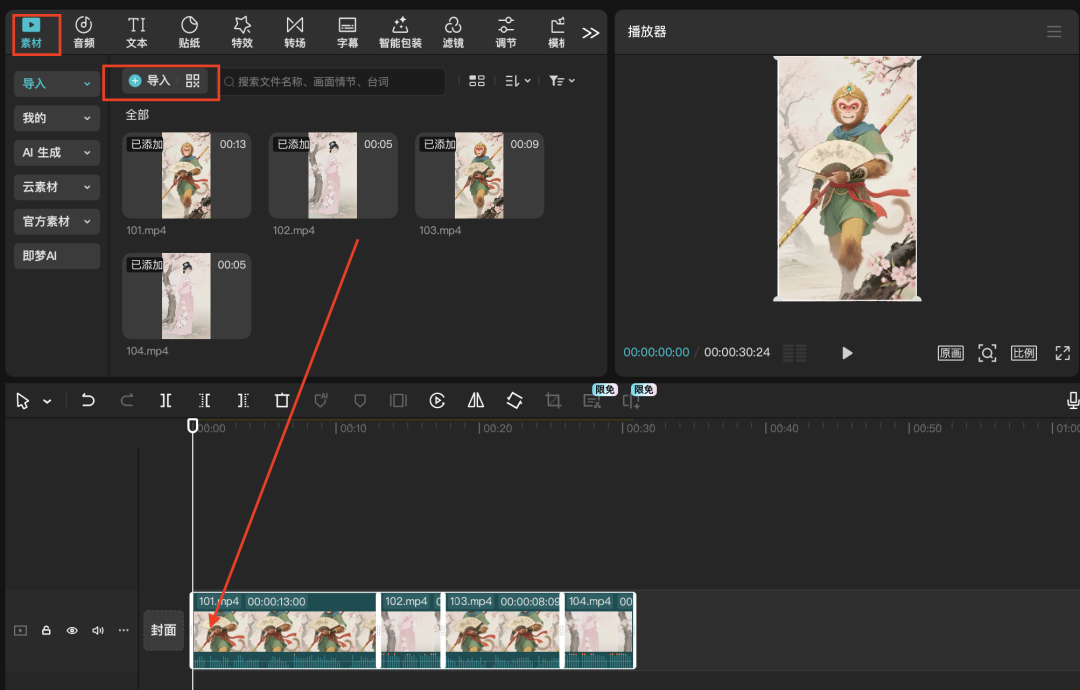
Task: Switch to the 贴纸 (Stickers) tab
Action: coord(189,32)
